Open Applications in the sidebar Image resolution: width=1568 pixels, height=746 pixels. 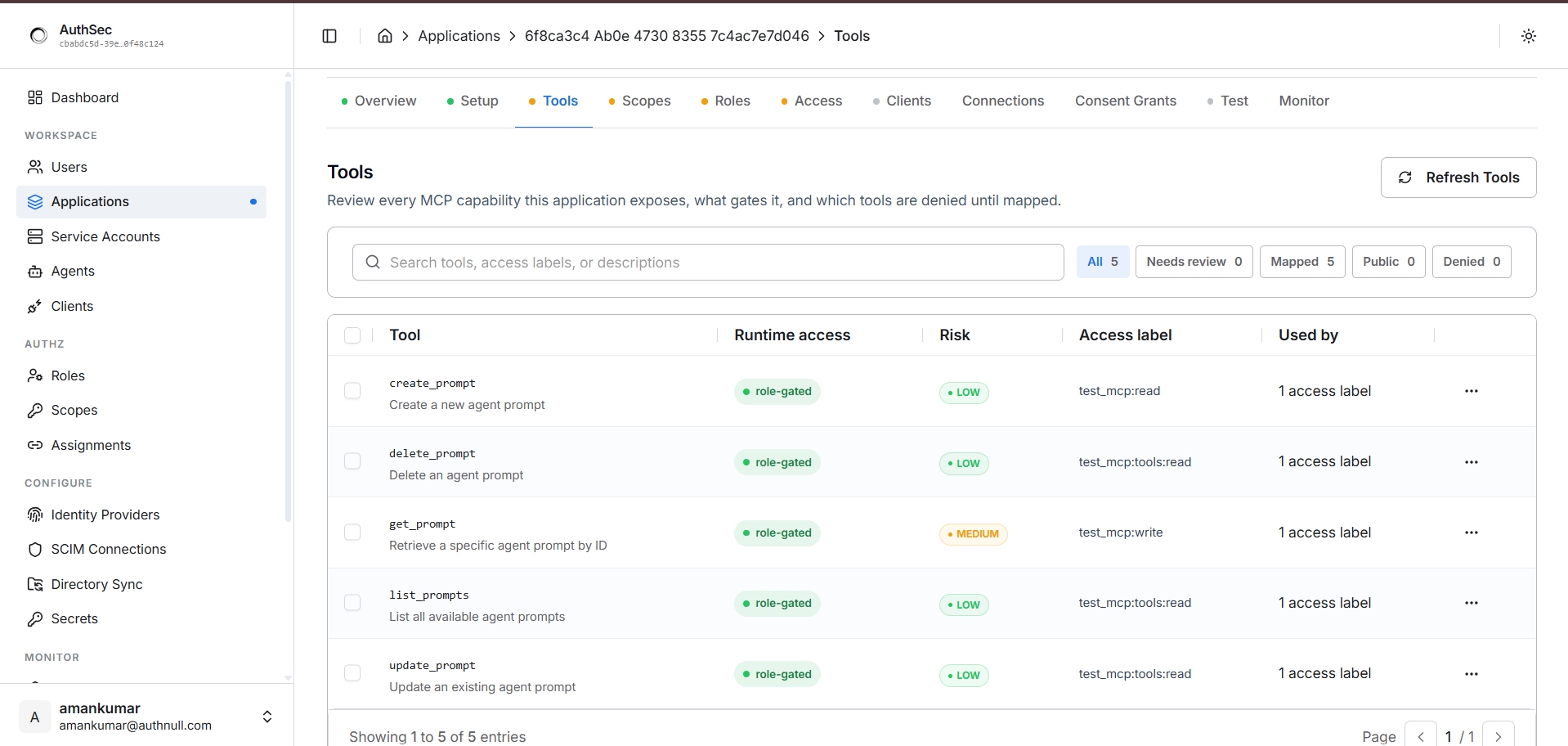pyautogui.click(x=141, y=202)
